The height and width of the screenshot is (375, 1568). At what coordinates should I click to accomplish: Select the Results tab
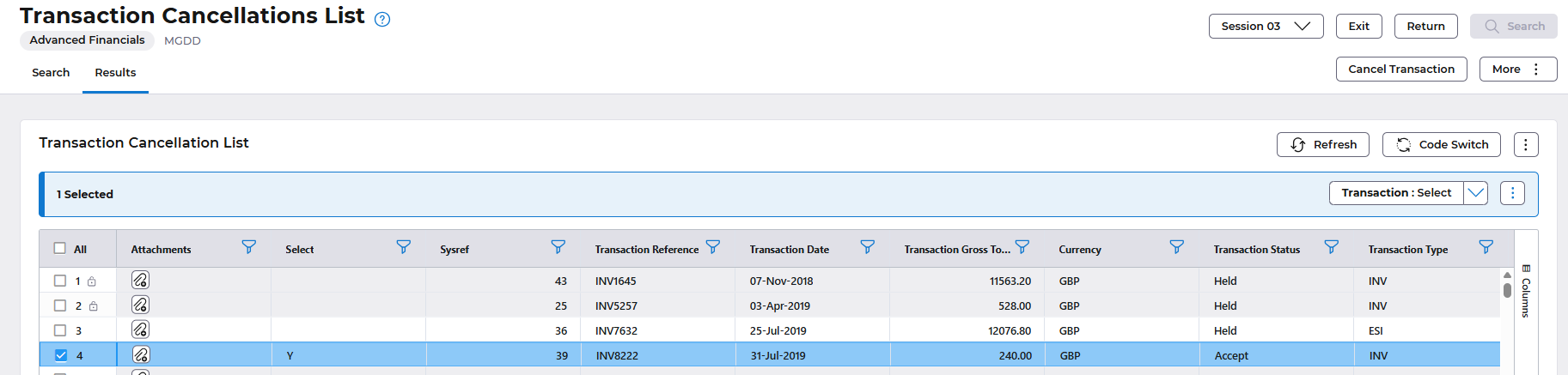coord(115,73)
